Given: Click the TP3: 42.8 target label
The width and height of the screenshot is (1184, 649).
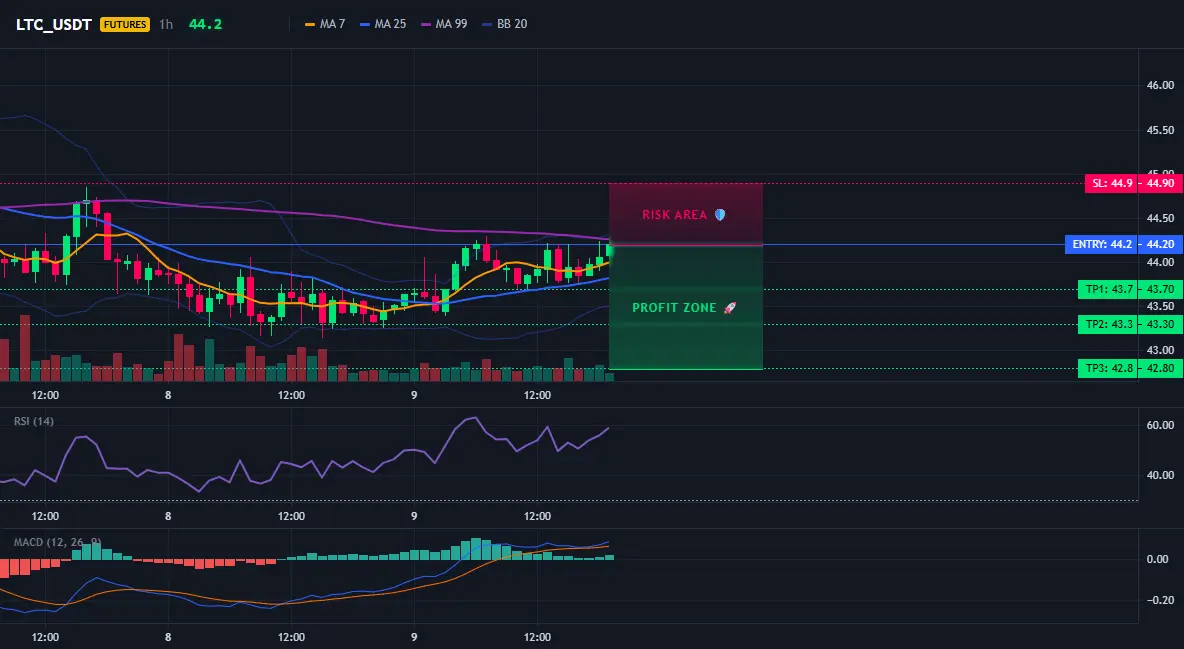Looking at the screenshot, I should [1108, 369].
